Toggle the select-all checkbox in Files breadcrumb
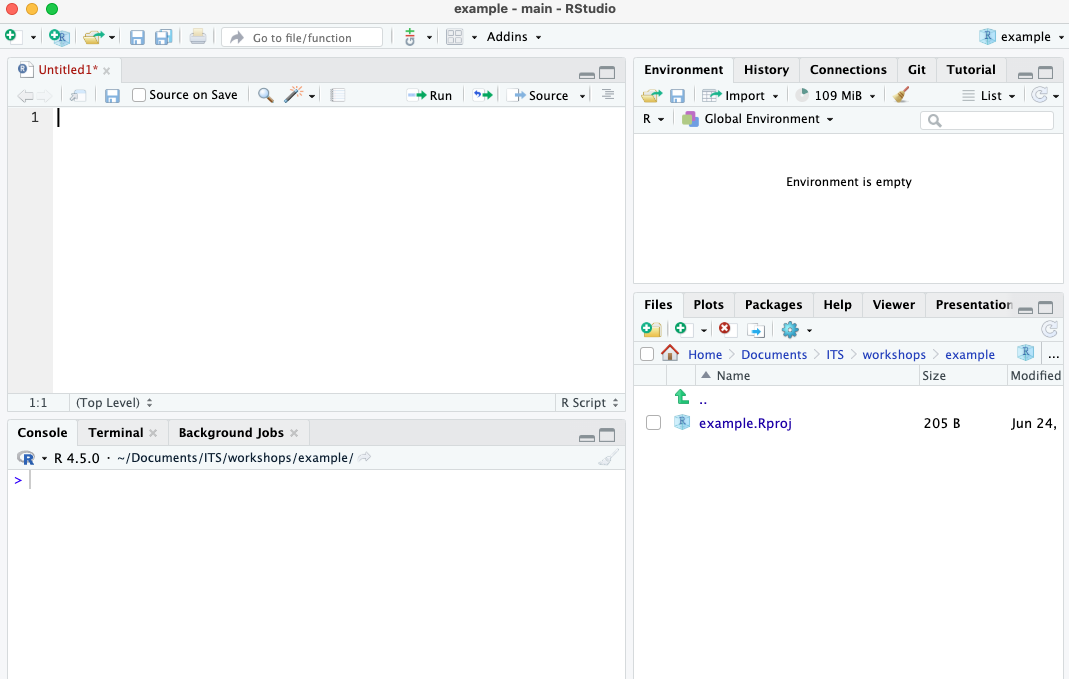Screen dimensions: 1069x679 647,354
